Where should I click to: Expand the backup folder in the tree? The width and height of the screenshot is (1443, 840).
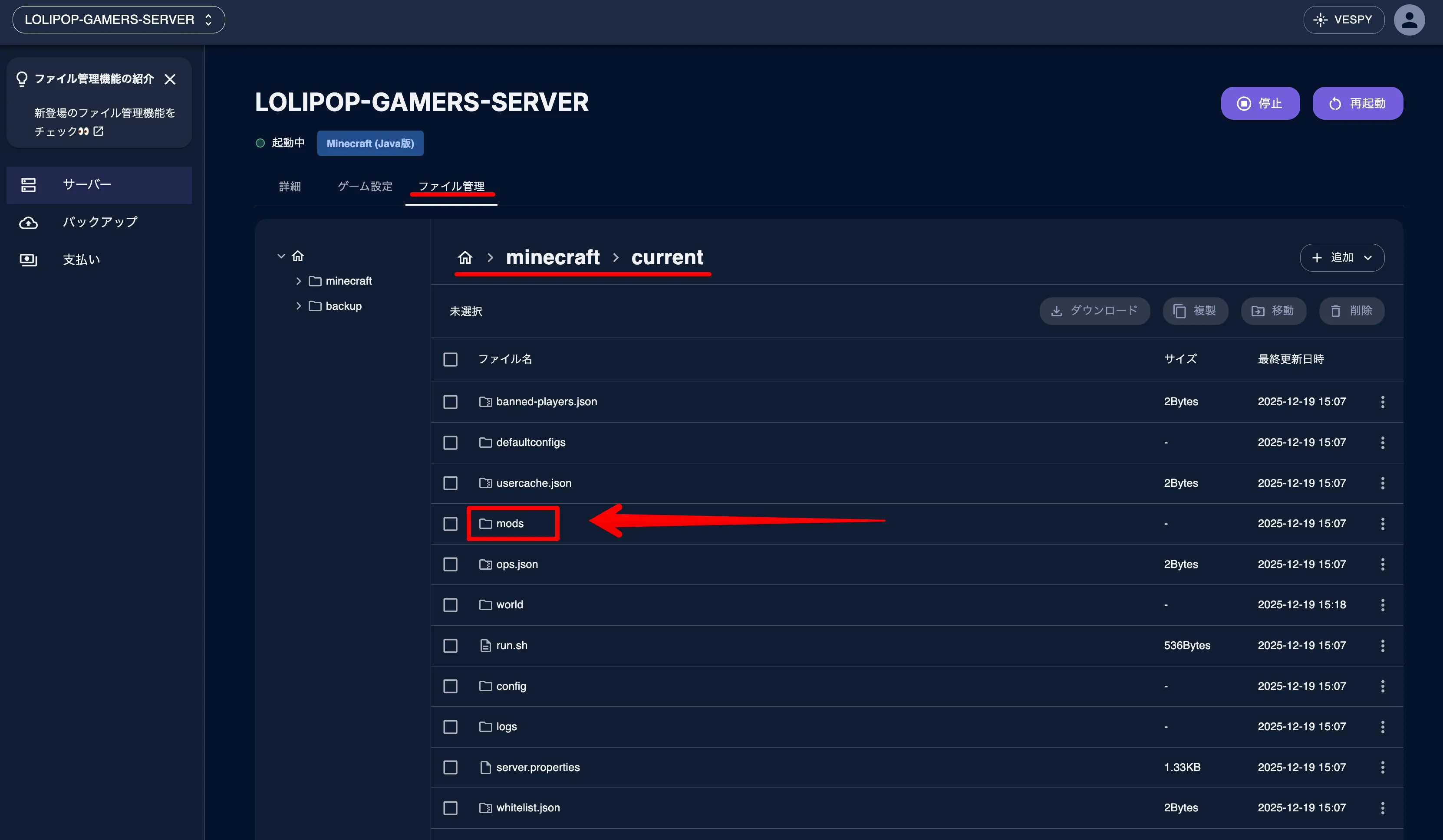point(298,306)
